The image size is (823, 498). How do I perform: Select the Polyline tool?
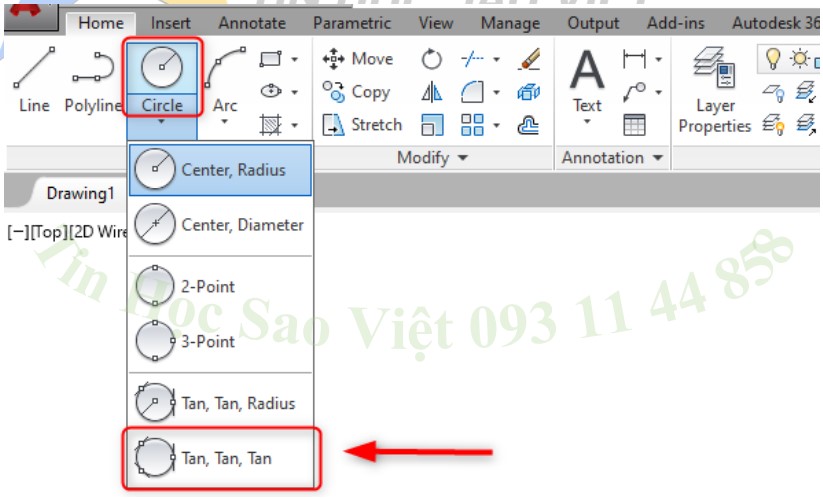93,80
